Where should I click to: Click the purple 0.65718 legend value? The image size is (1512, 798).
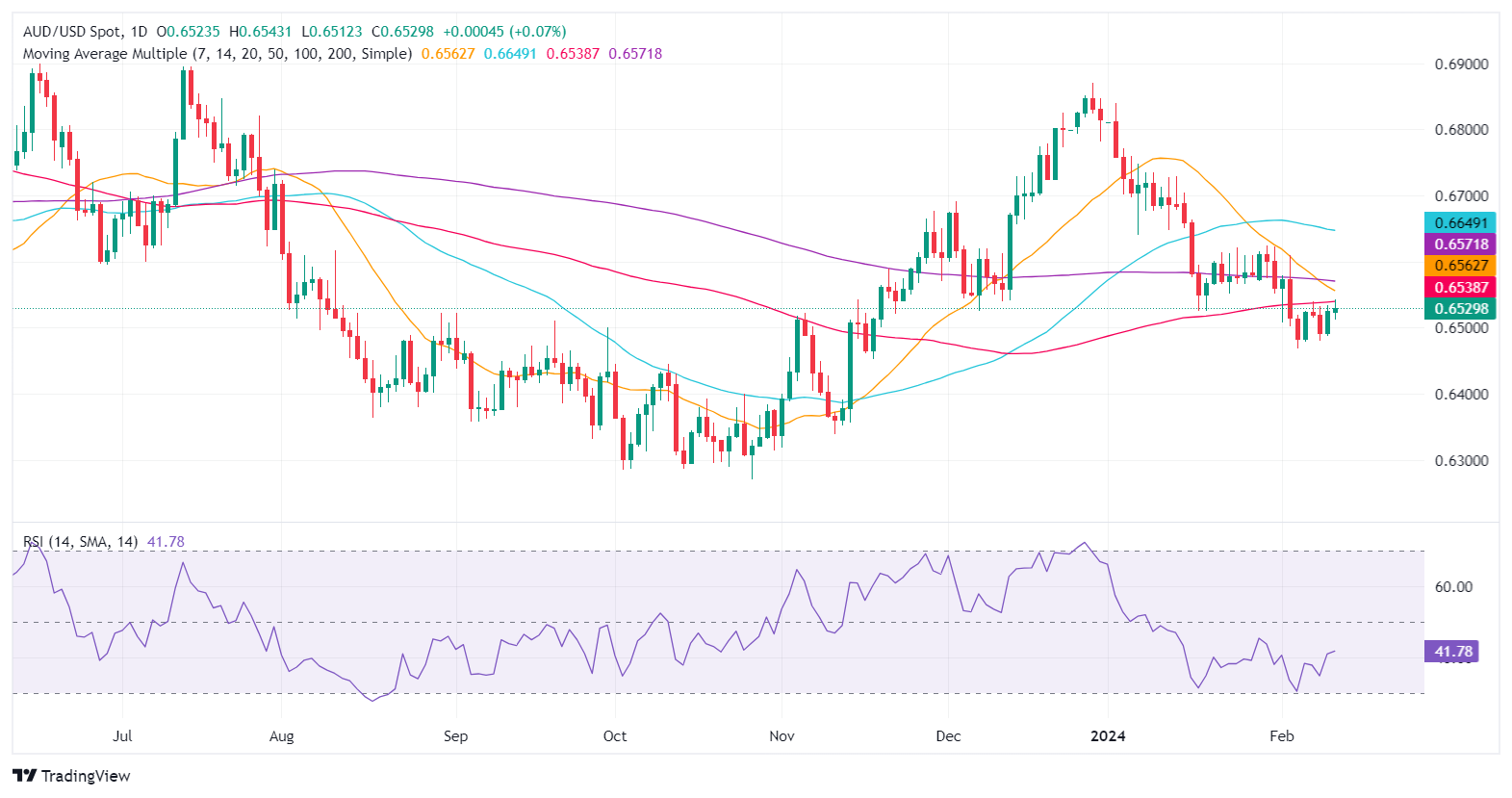pos(635,54)
